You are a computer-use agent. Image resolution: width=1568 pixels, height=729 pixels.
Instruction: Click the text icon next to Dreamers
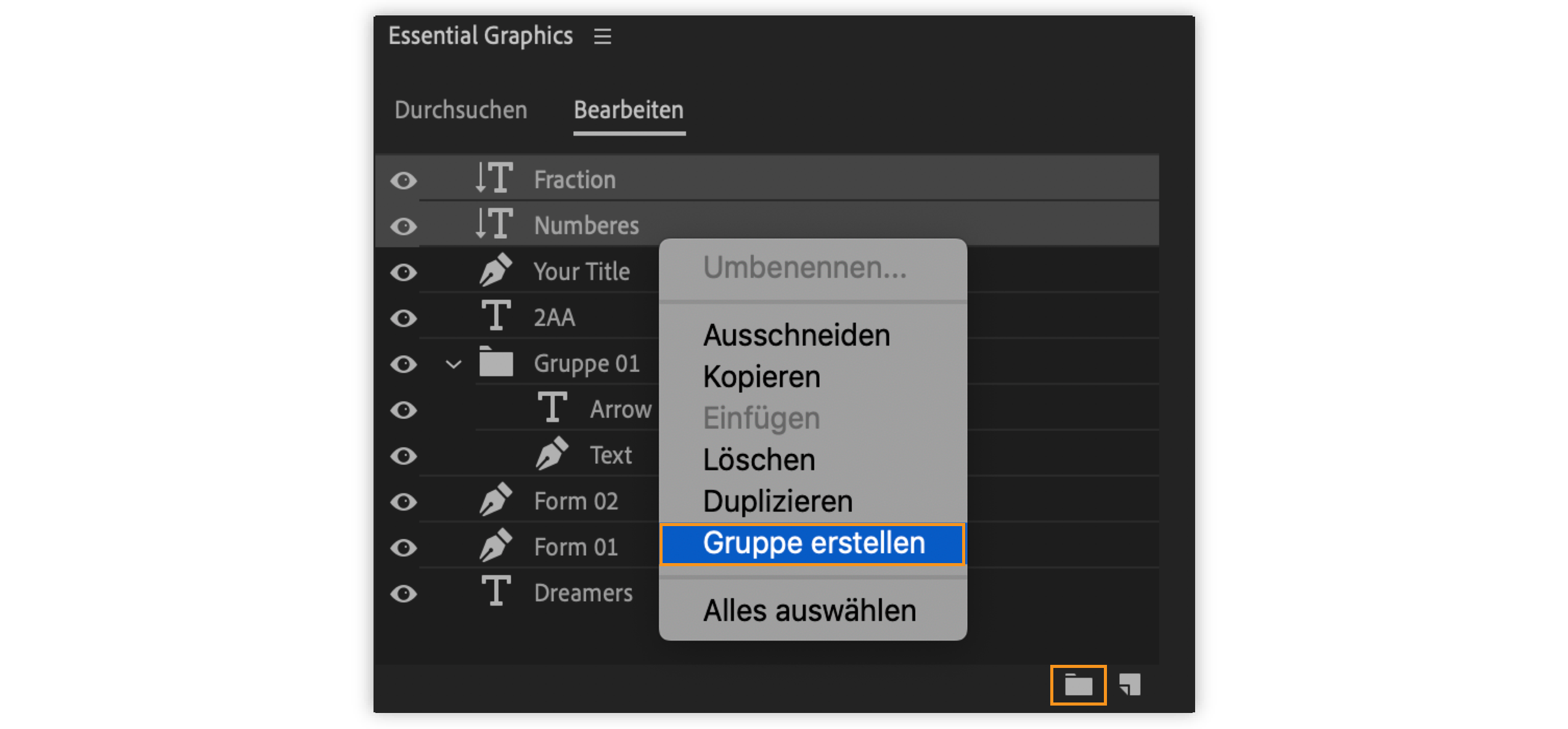pyautogui.click(x=497, y=591)
